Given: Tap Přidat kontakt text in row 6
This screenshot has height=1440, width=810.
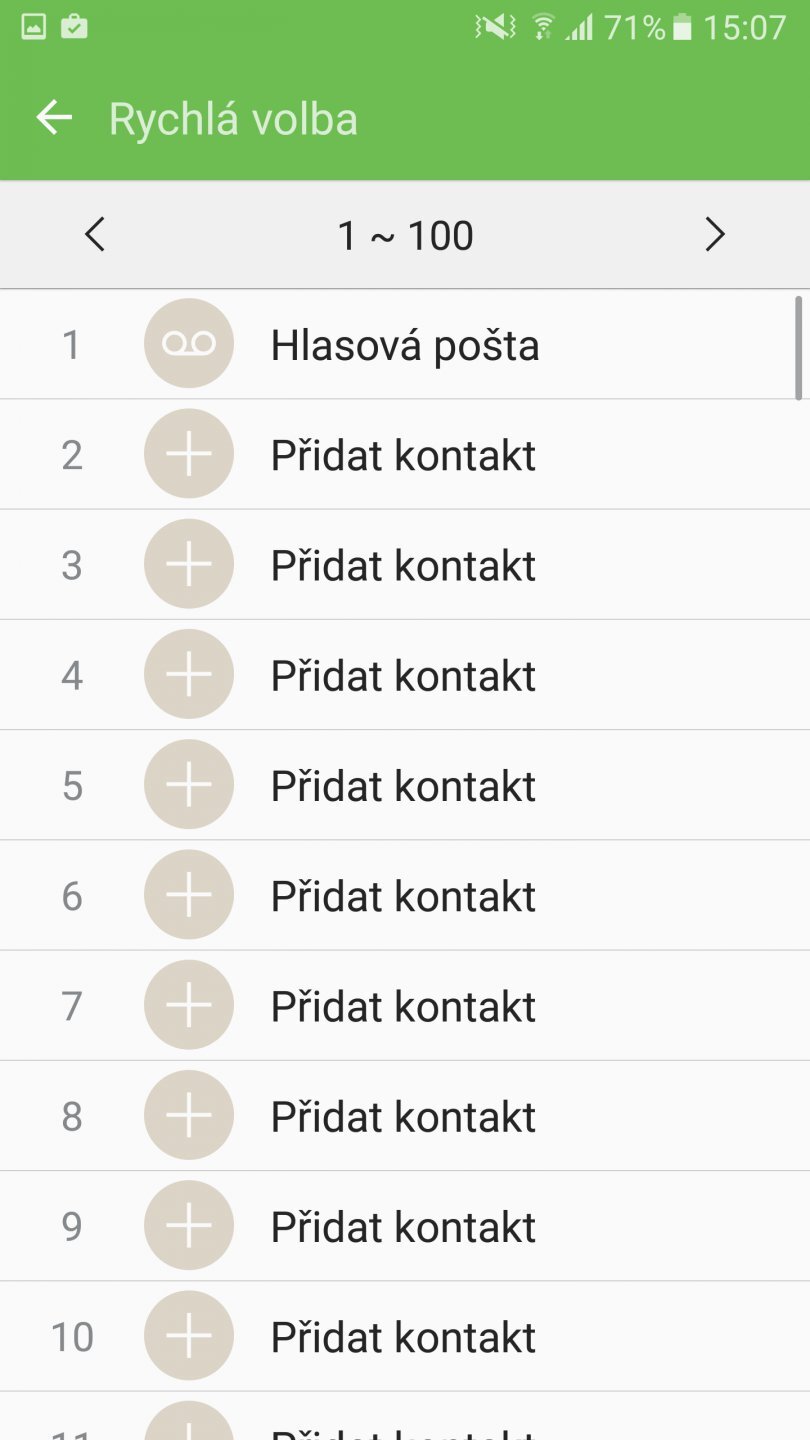Looking at the screenshot, I should click(x=403, y=897).
